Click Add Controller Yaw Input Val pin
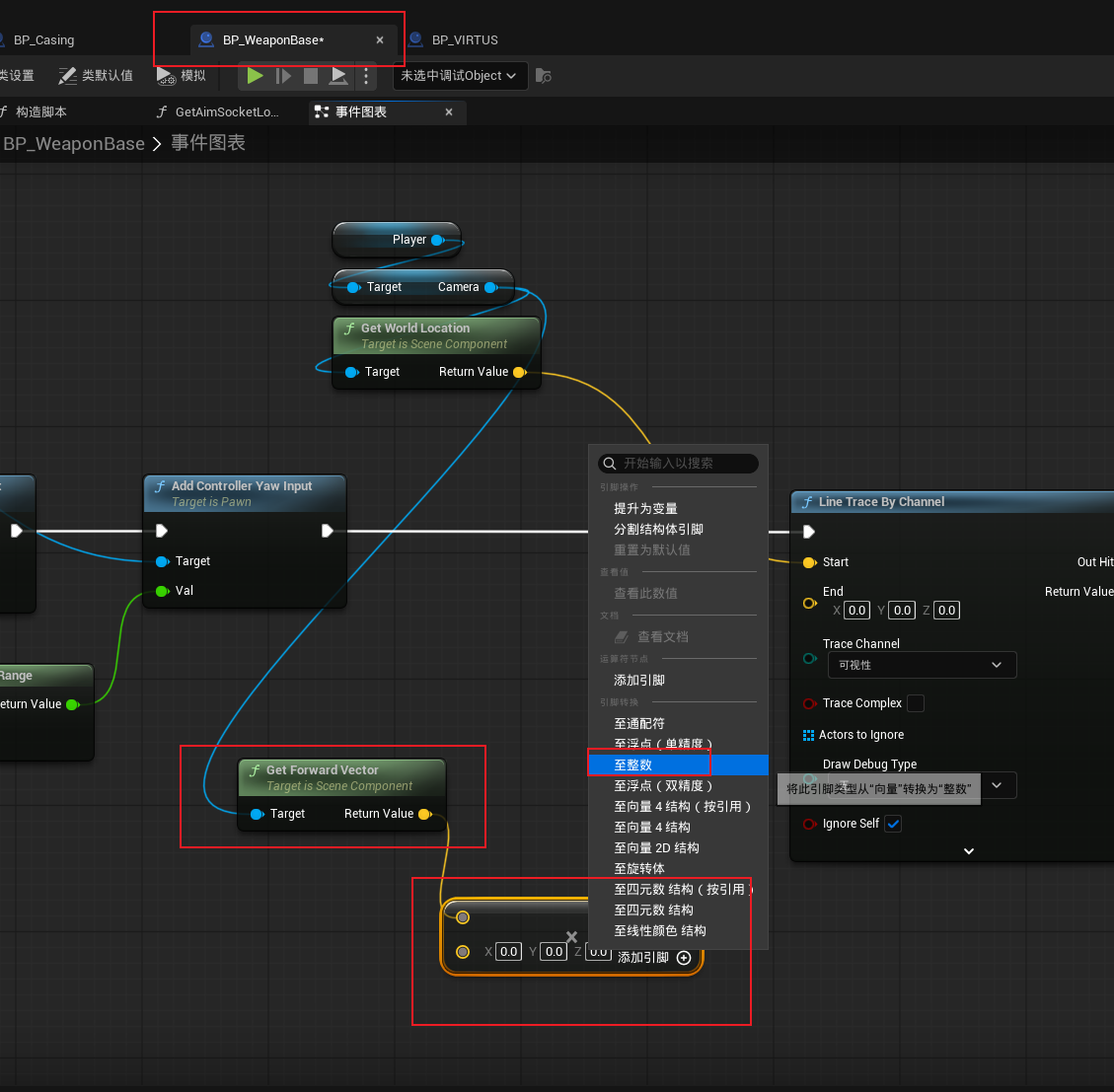Screen dimensions: 1114x1092 pyautogui.click(x=162, y=591)
